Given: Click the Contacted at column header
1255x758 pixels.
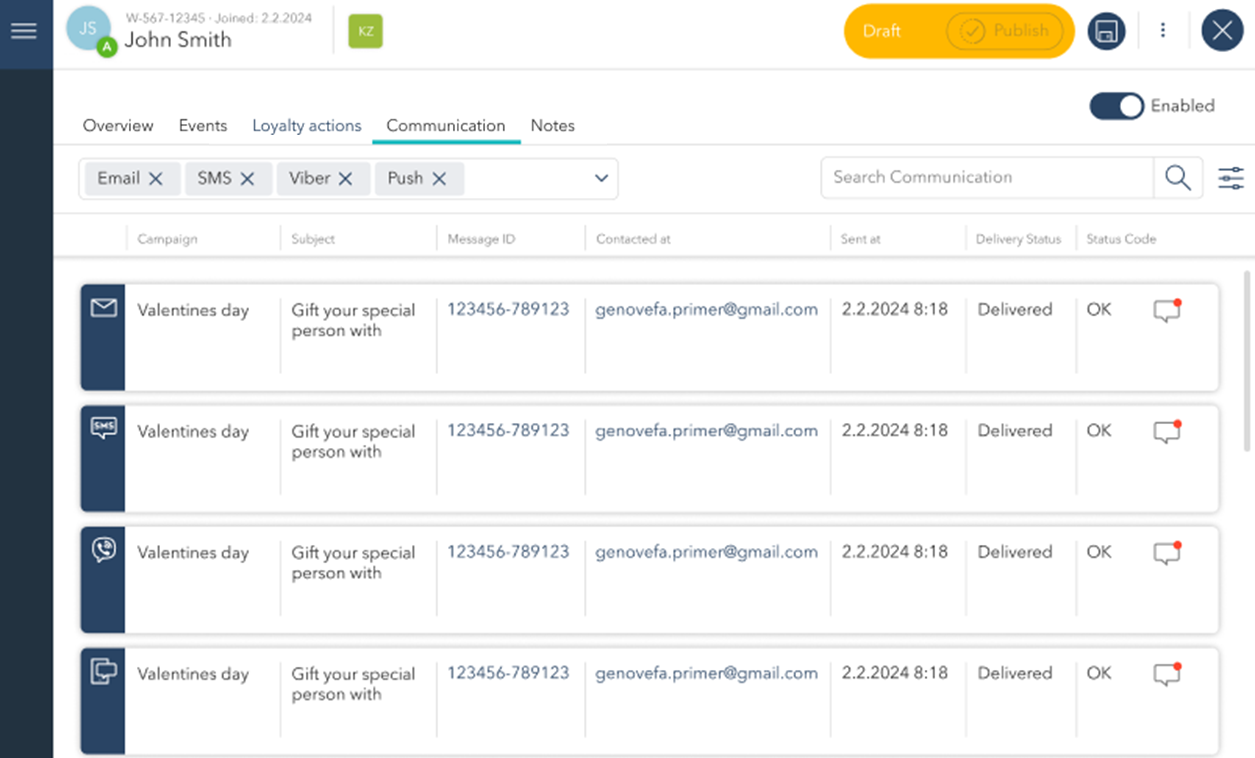Looking at the screenshot, I should pos(633,240).
